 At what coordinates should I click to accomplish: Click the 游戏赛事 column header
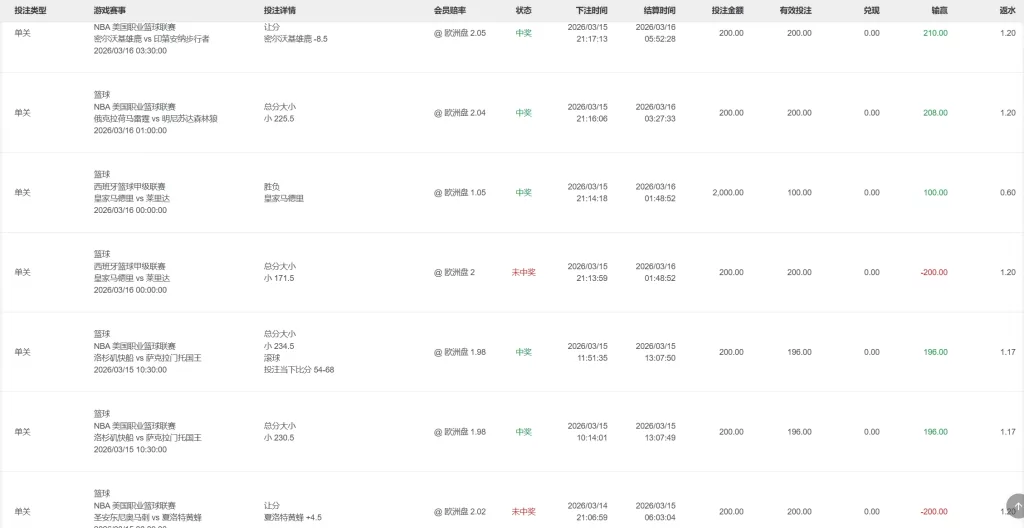(x=110, y=10)
